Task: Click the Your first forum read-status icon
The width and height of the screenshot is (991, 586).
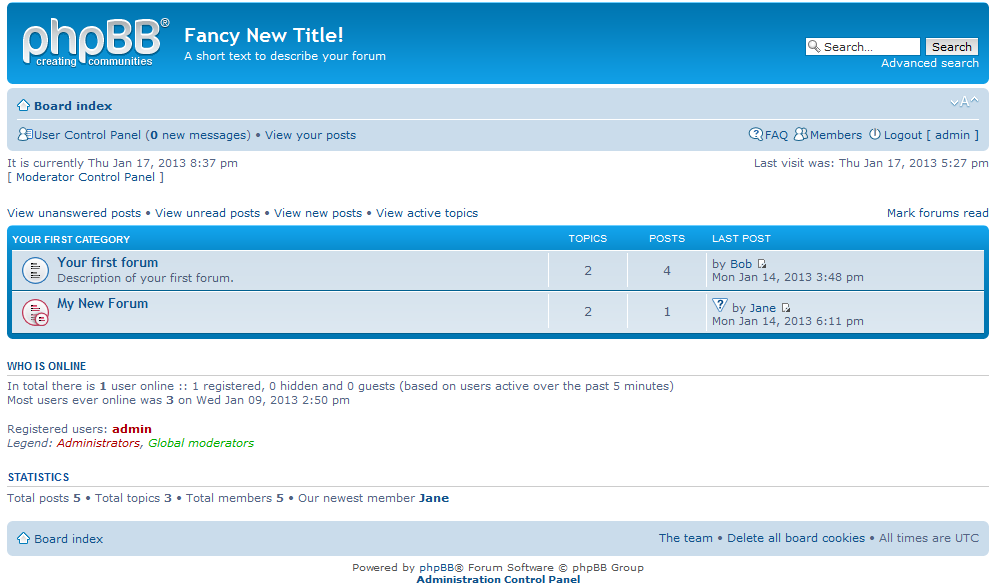Action: 35,270
